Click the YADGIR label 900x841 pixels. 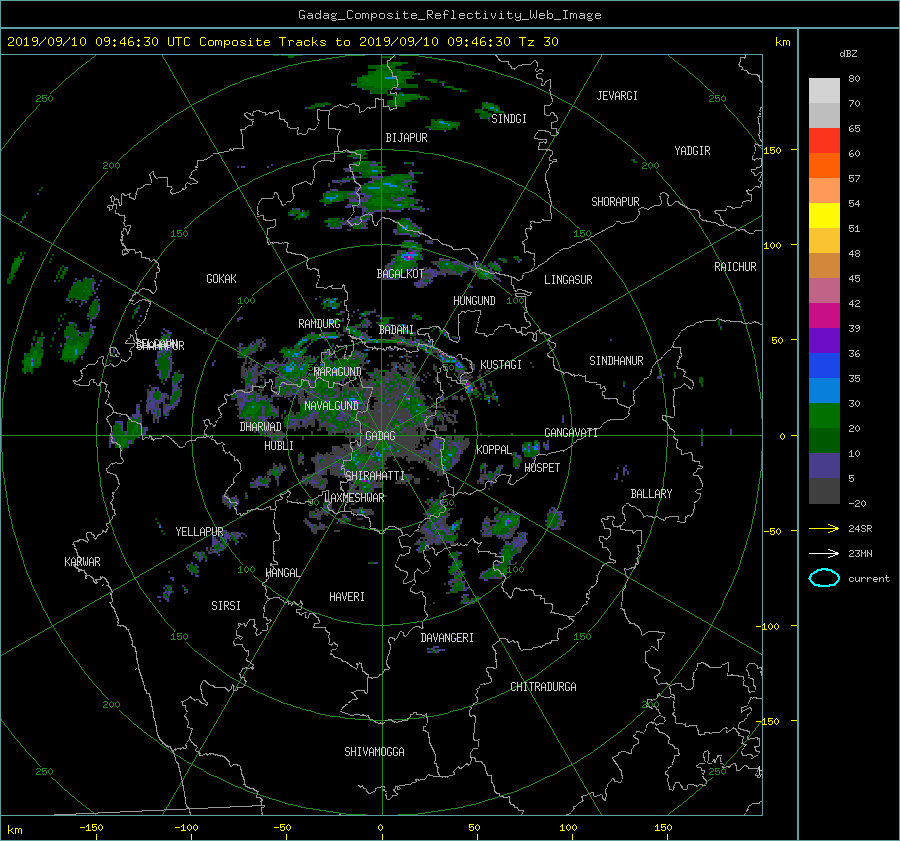click(x=692, y=151)
